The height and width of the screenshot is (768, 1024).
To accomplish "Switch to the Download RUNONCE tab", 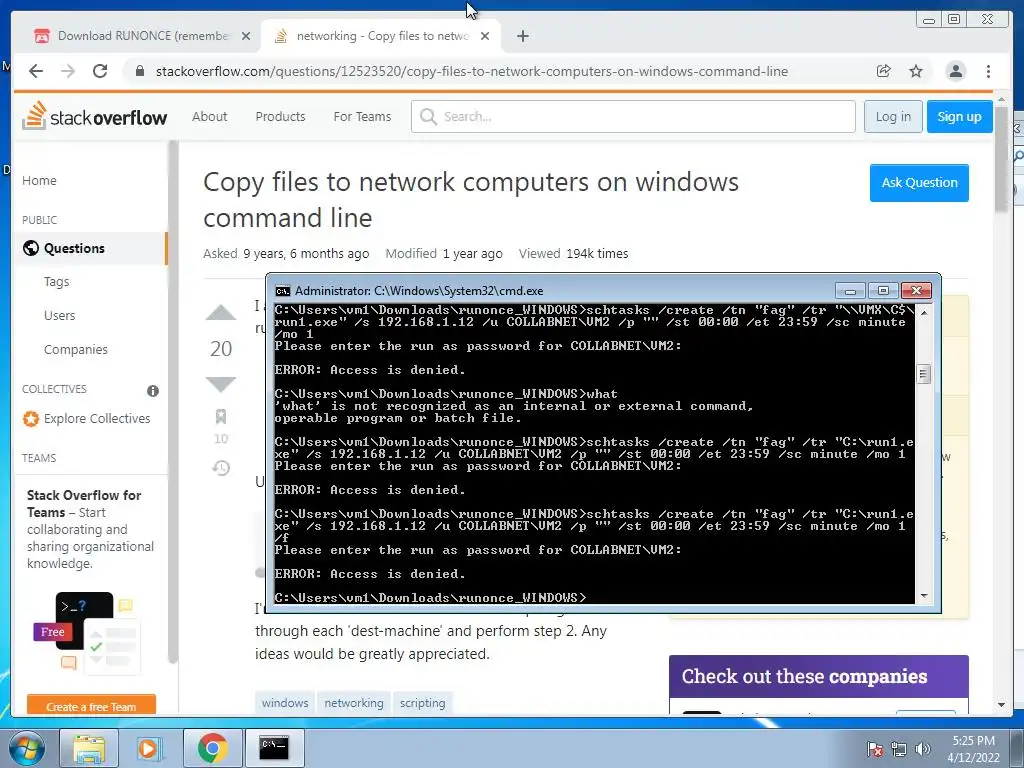I will pyautogui.click(x=143, y=36).
